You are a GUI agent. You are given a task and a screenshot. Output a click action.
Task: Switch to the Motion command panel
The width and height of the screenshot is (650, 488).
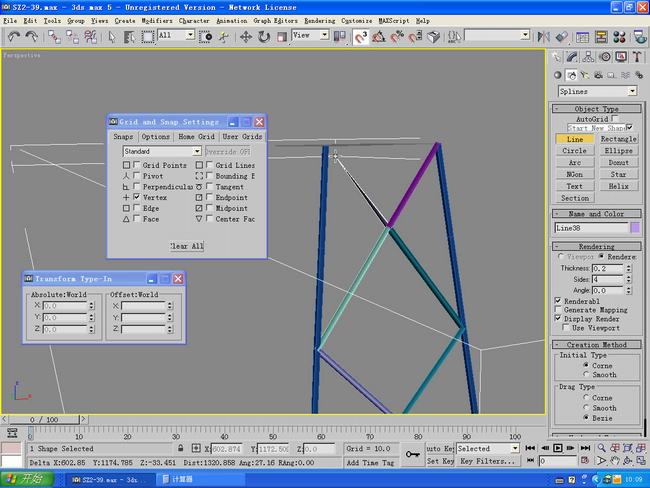pyautogui.click(x=605, y=57)
